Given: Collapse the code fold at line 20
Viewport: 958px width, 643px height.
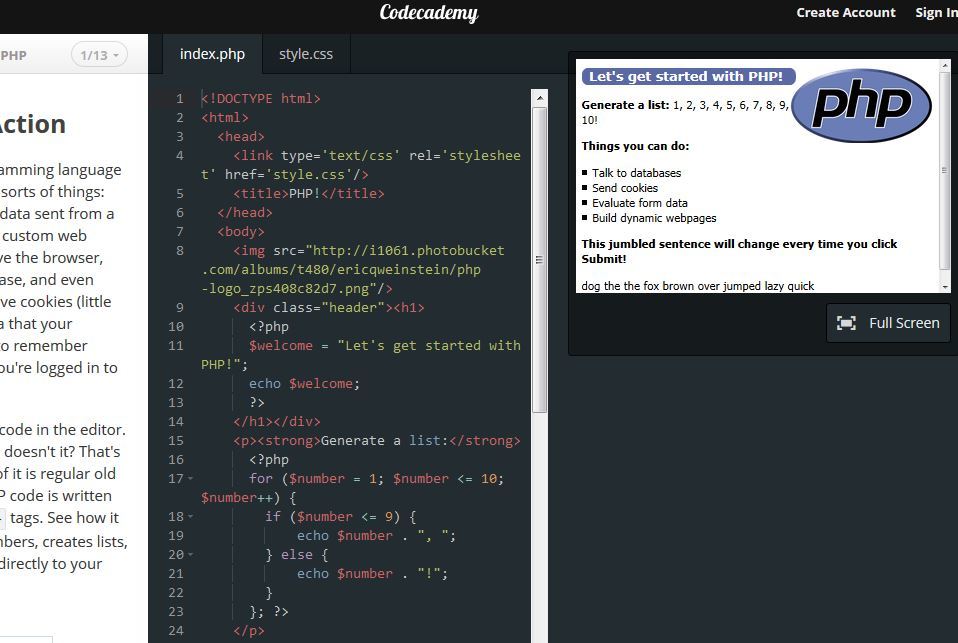Looking at the screenshot, I should point(191,554).
